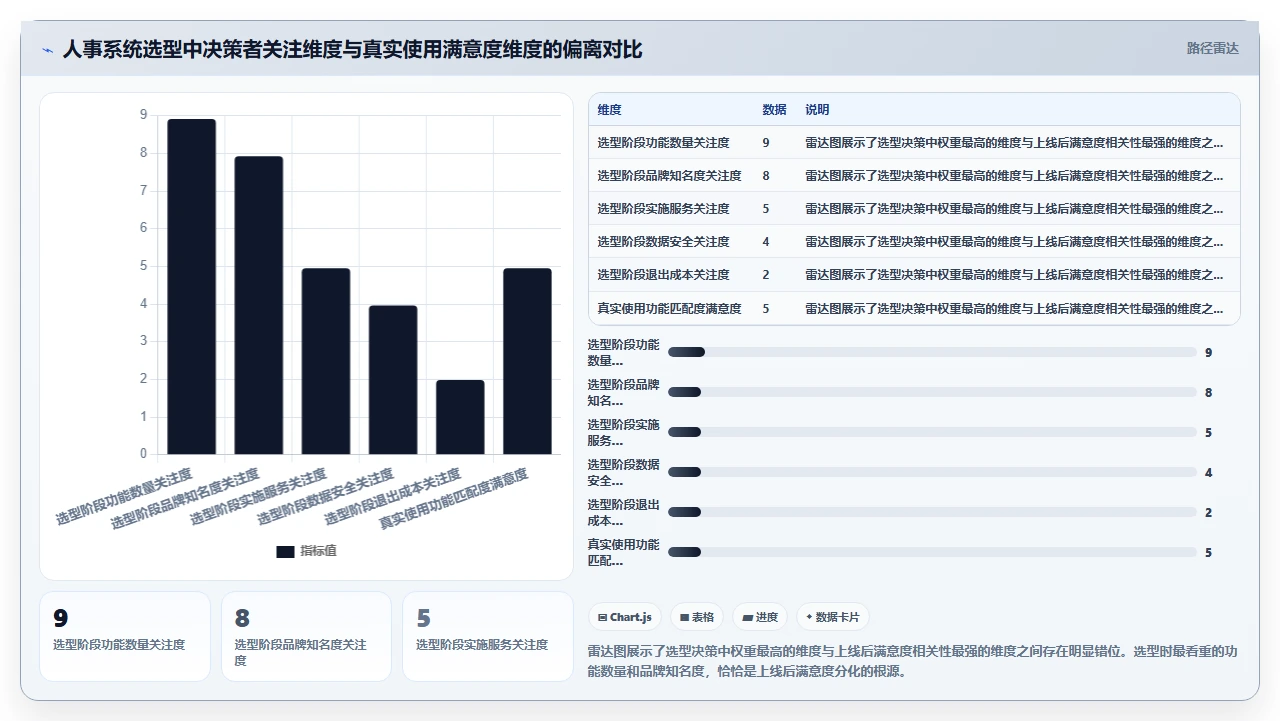
Task: Toggle the 指标值 legend swatch in chart
Action: tap(285, 551)
